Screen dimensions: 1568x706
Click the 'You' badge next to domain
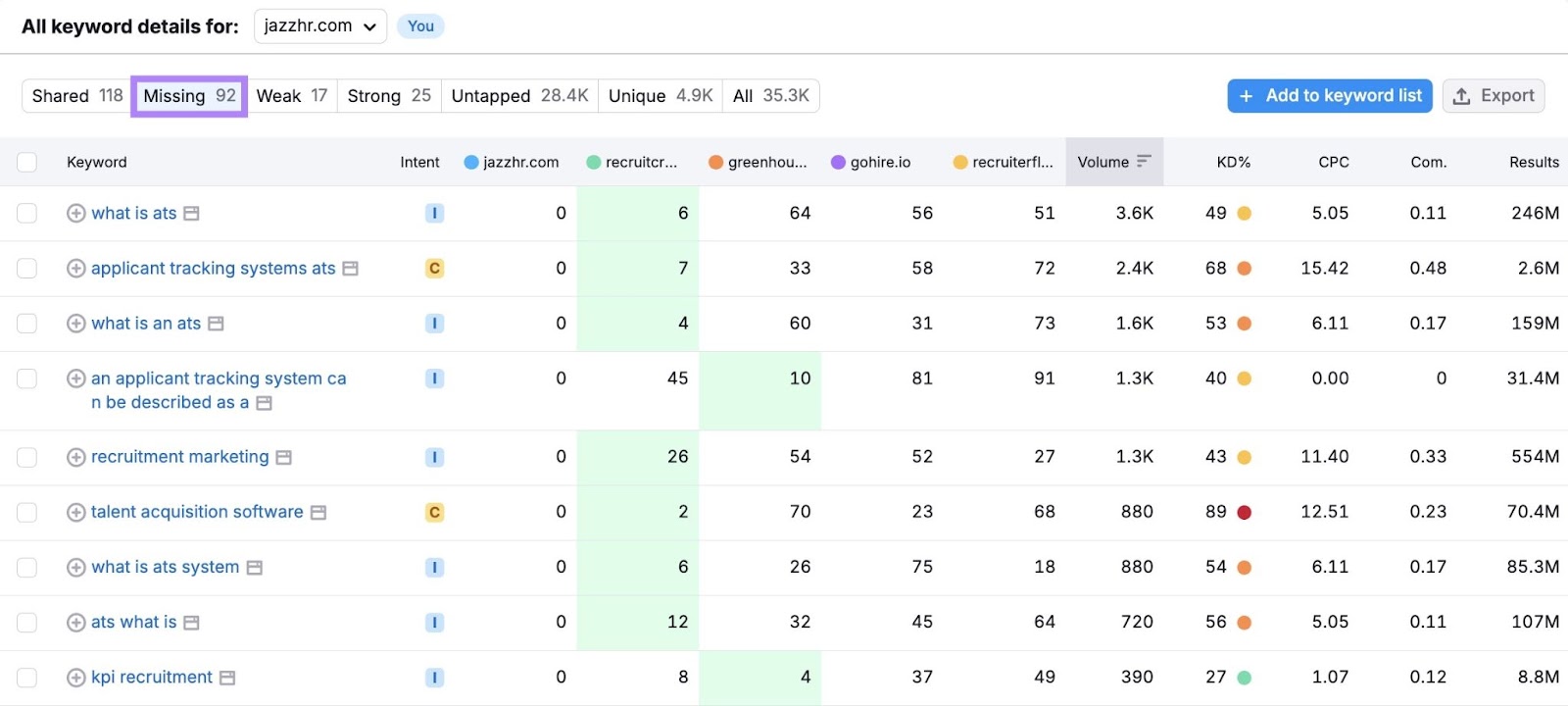click(x=420, y=26)
